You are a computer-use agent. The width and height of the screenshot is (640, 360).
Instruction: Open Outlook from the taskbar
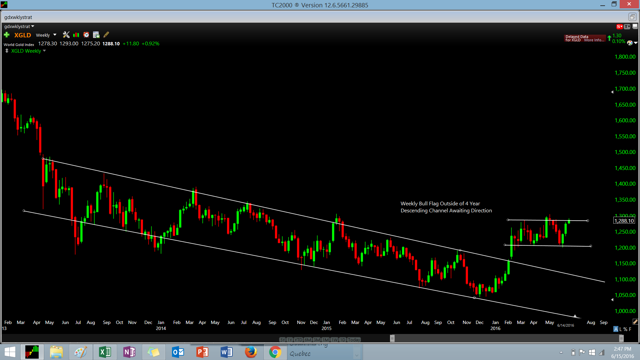point(178,352)
